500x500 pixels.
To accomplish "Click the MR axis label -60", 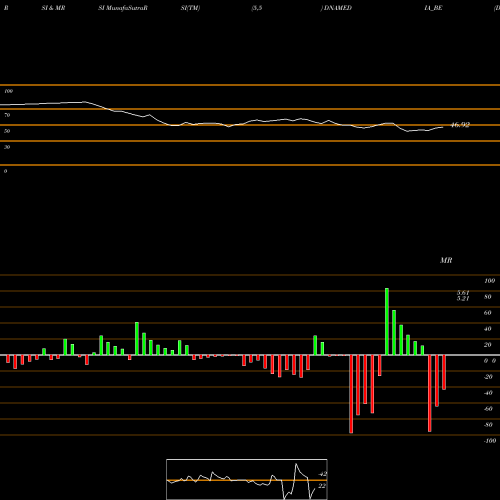I will (488, 409).
